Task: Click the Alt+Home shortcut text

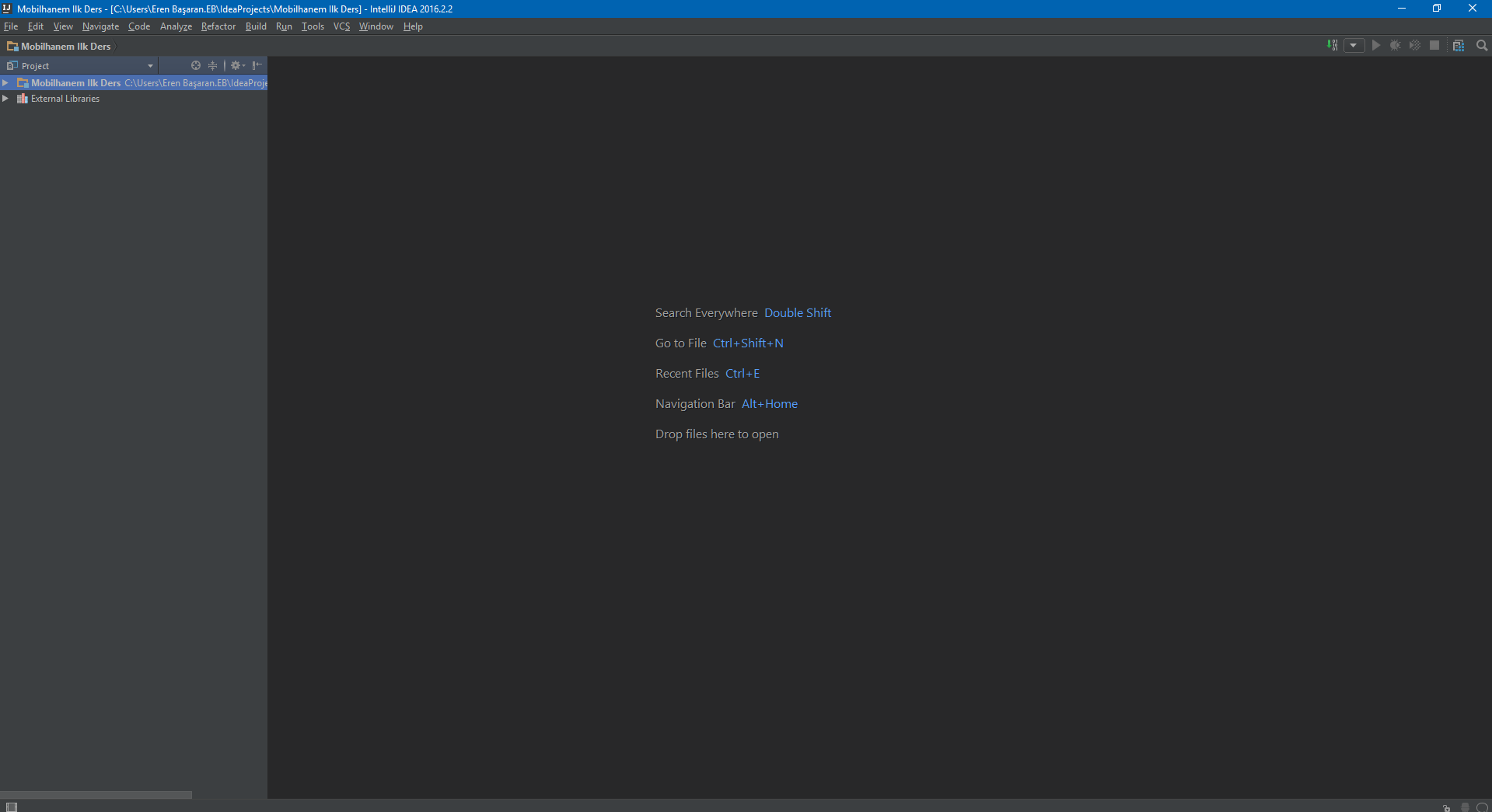Action: (x=770, y=403)
